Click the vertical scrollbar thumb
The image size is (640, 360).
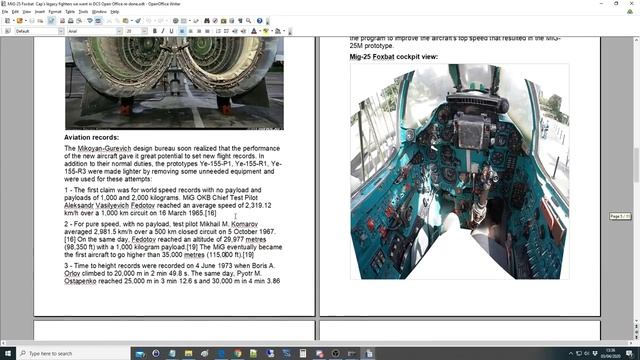636,165
